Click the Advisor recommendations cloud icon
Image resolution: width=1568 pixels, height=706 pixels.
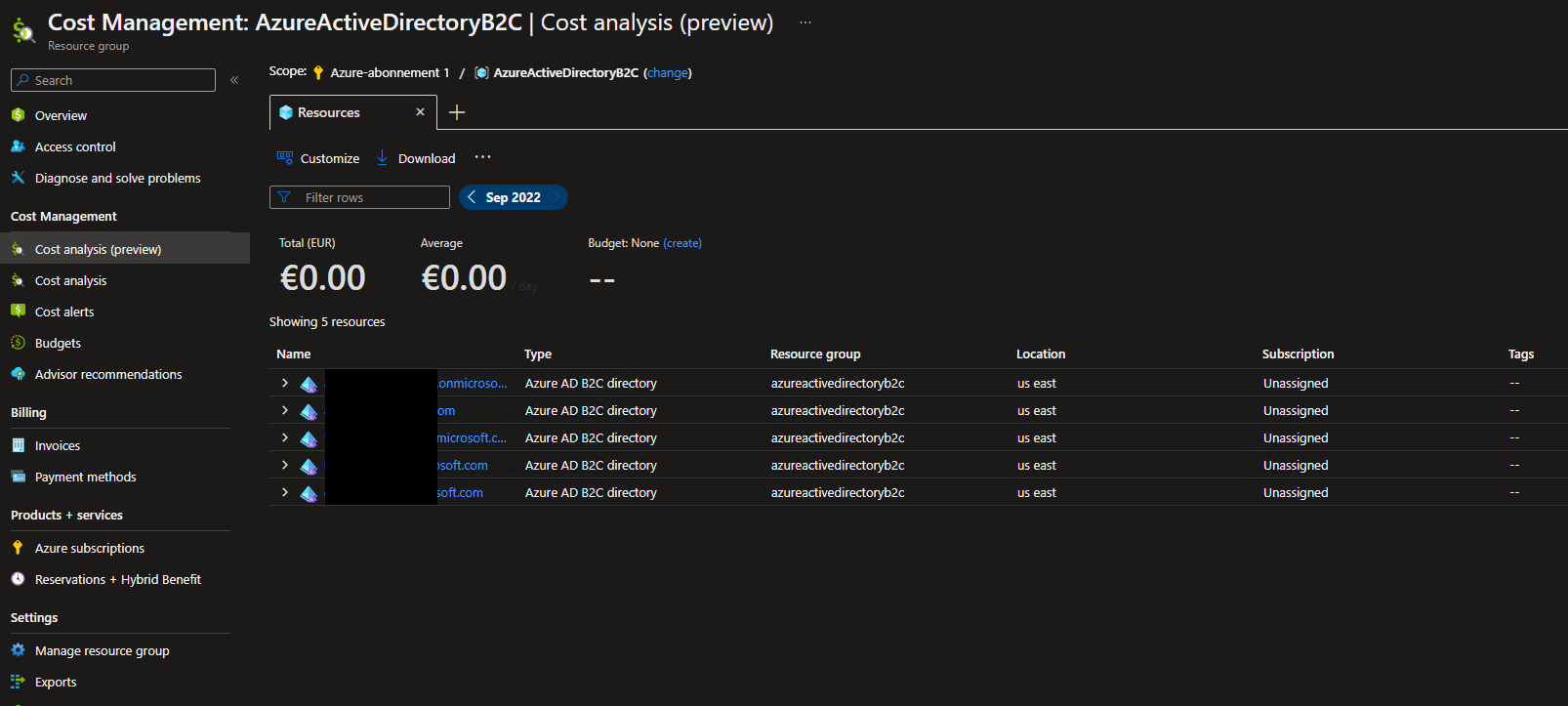[18, 374]
